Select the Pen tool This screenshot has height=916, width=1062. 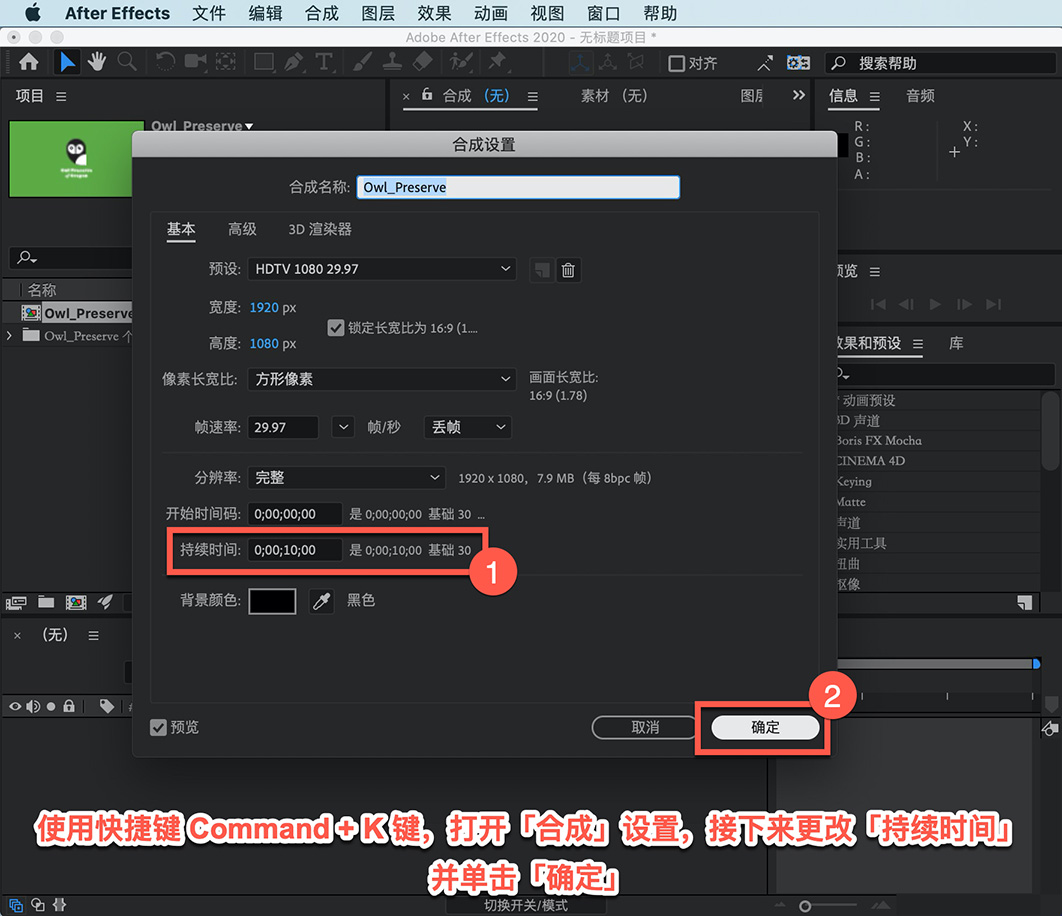point(293,62)
